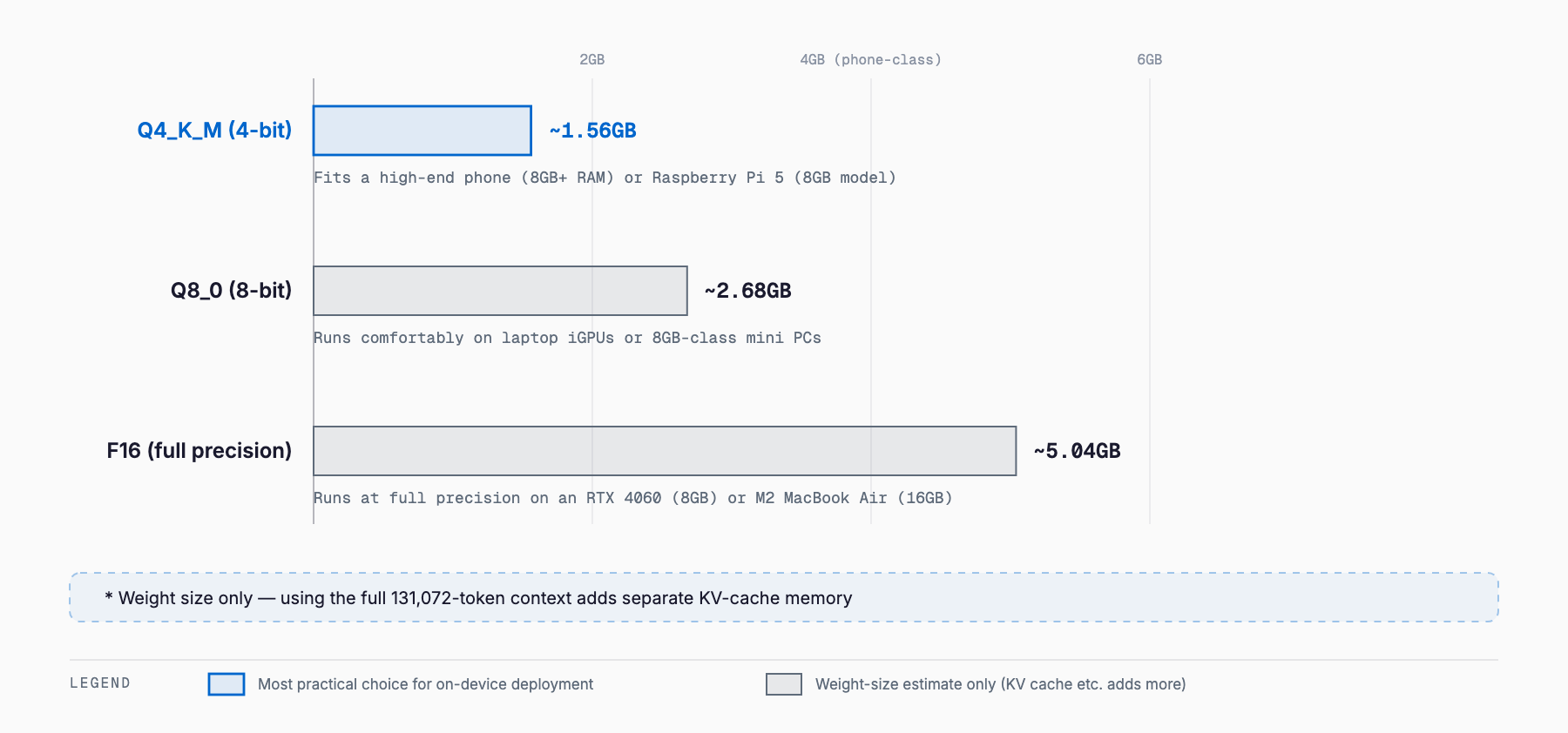Click the RTX 4060 description text
Viewport: 1568px width, 733px height.
point(632,498)
